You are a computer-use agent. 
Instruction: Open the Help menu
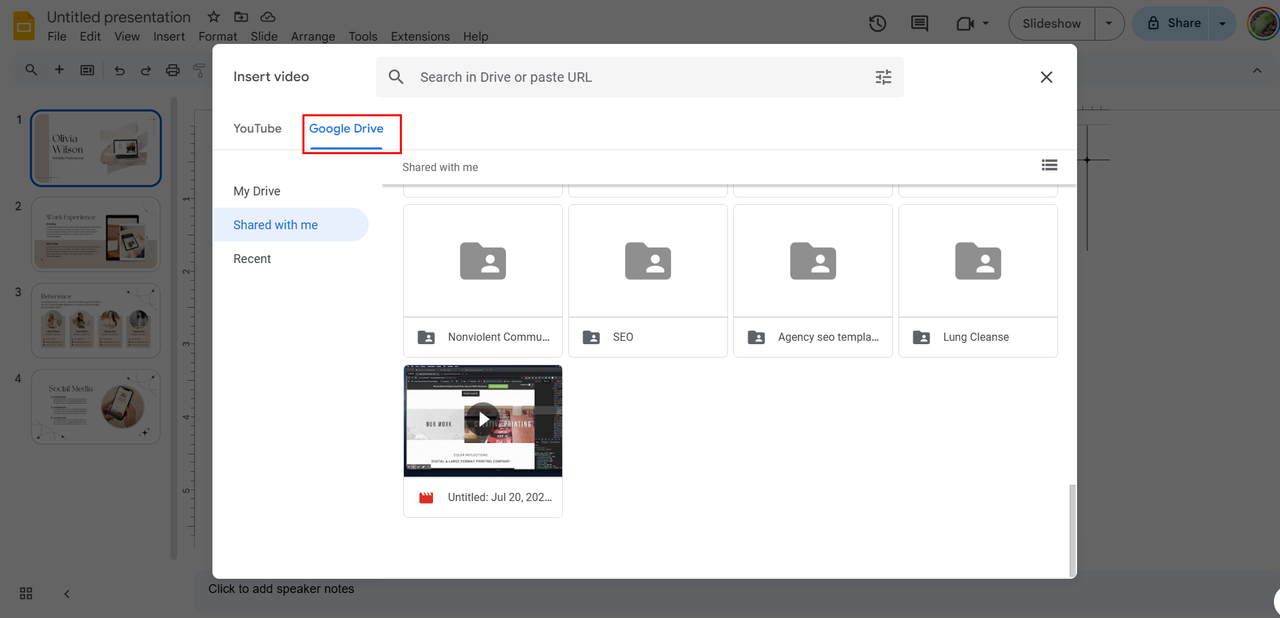[x=476, y=36]
